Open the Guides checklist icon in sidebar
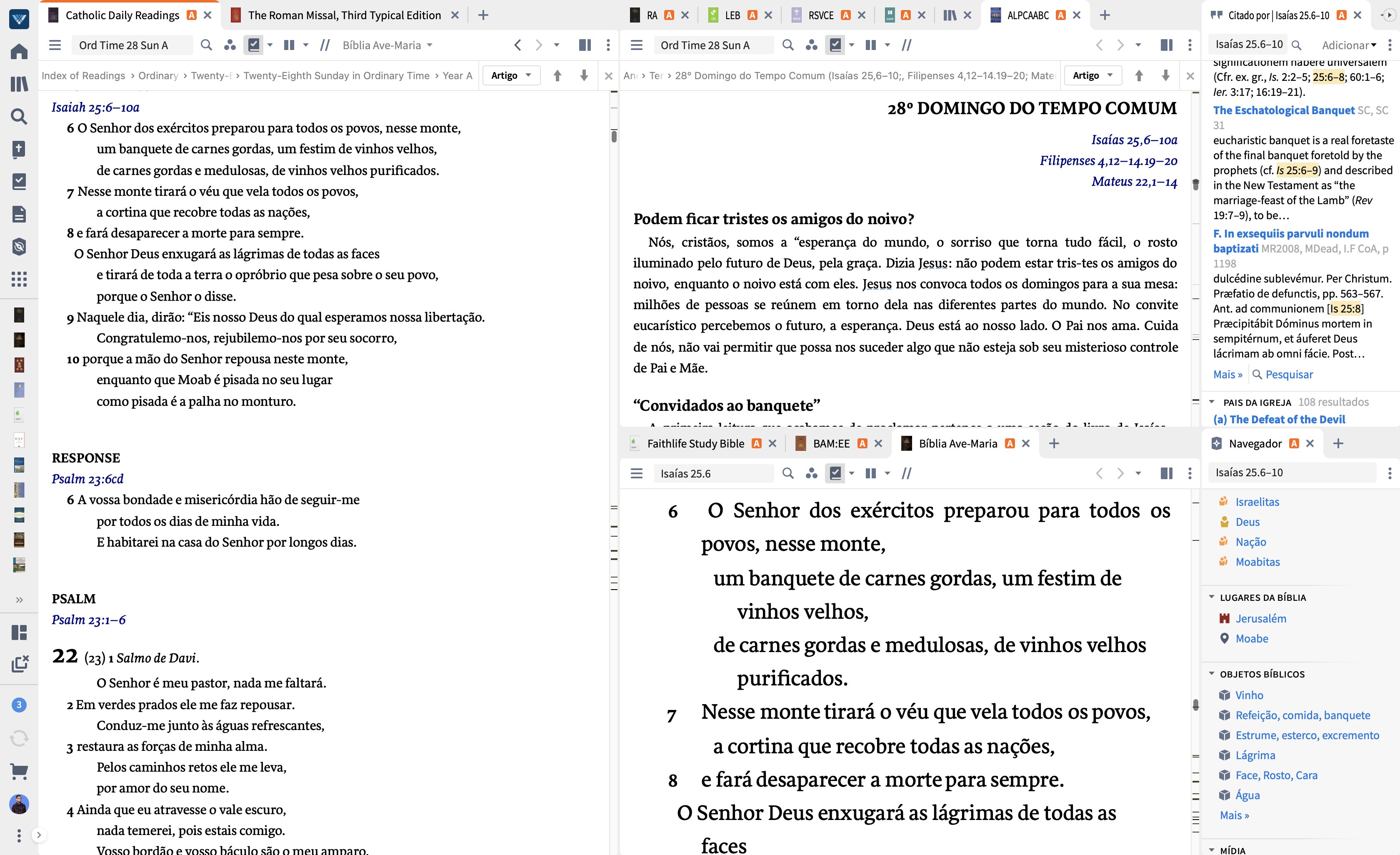Screen dimensions: 1400x855 (x=19, y=181)
